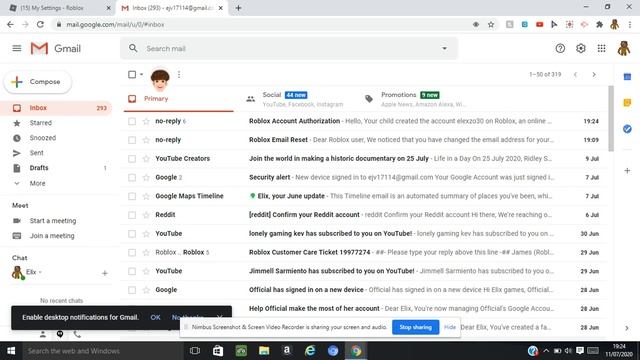Show search options dropdown in search bar
Viewport: 640px width, 360px height.
444,49
